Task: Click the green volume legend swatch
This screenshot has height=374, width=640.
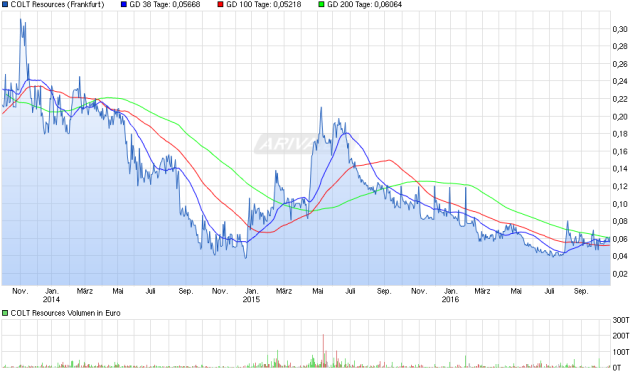Action: (5, 313)
